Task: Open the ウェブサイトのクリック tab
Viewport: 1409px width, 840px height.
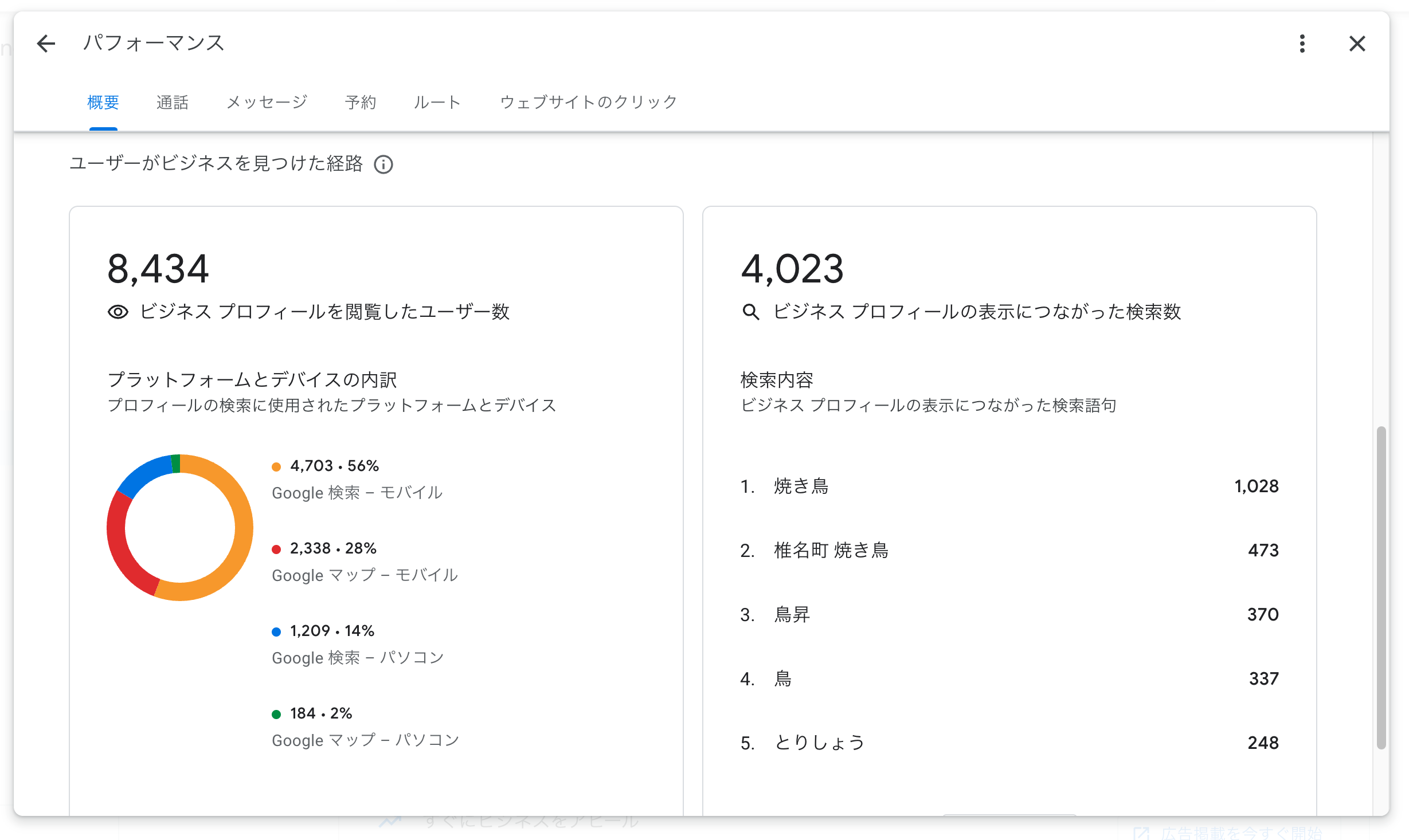Action: [x=588, y=103]
